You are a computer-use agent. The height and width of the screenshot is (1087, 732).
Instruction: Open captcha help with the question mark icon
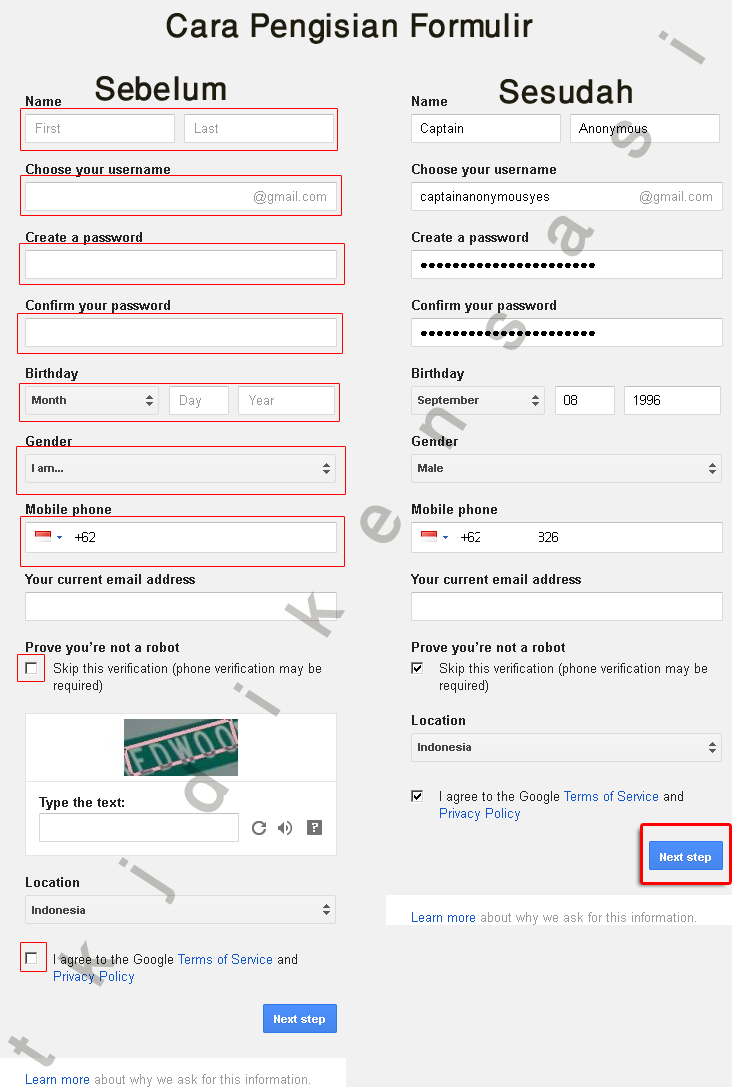click(314, 828)
